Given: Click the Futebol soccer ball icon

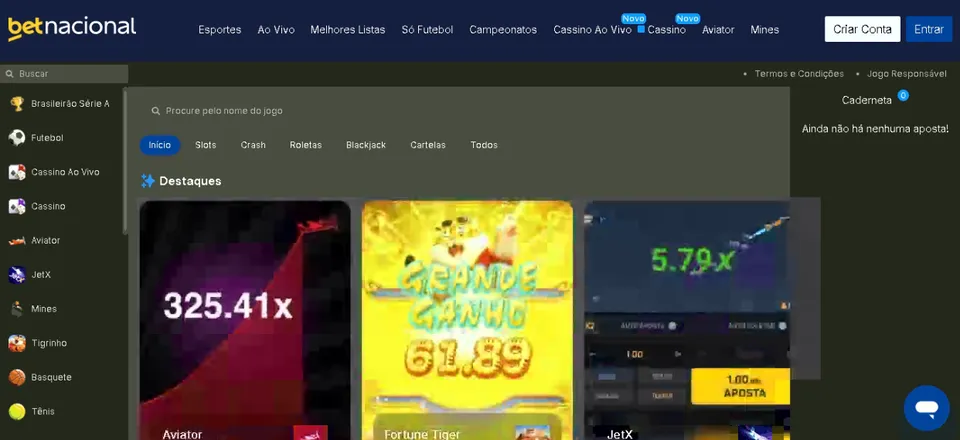Looking at the screenshot, I should pyautogui.click(x=17, y=138).
